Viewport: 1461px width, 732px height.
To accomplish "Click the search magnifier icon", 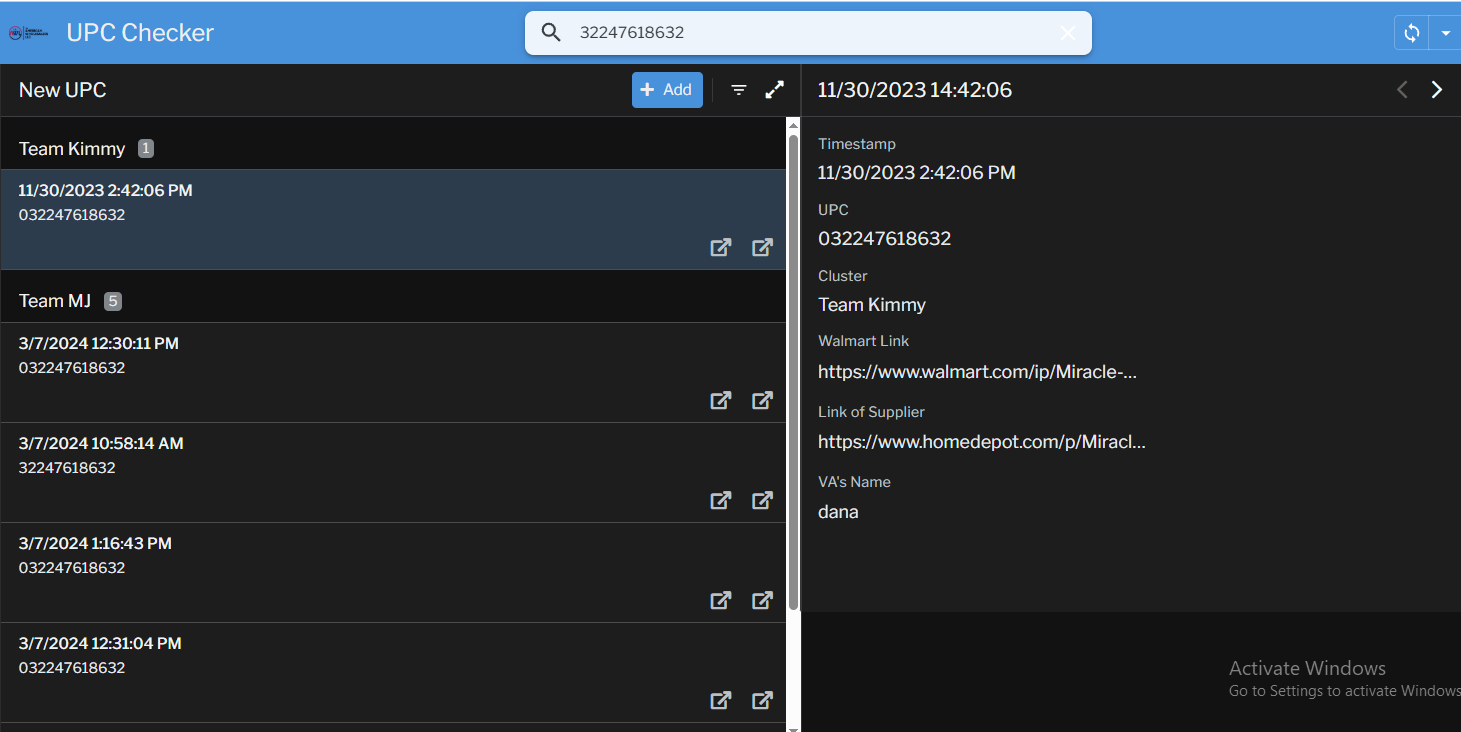I will point(551,33).
